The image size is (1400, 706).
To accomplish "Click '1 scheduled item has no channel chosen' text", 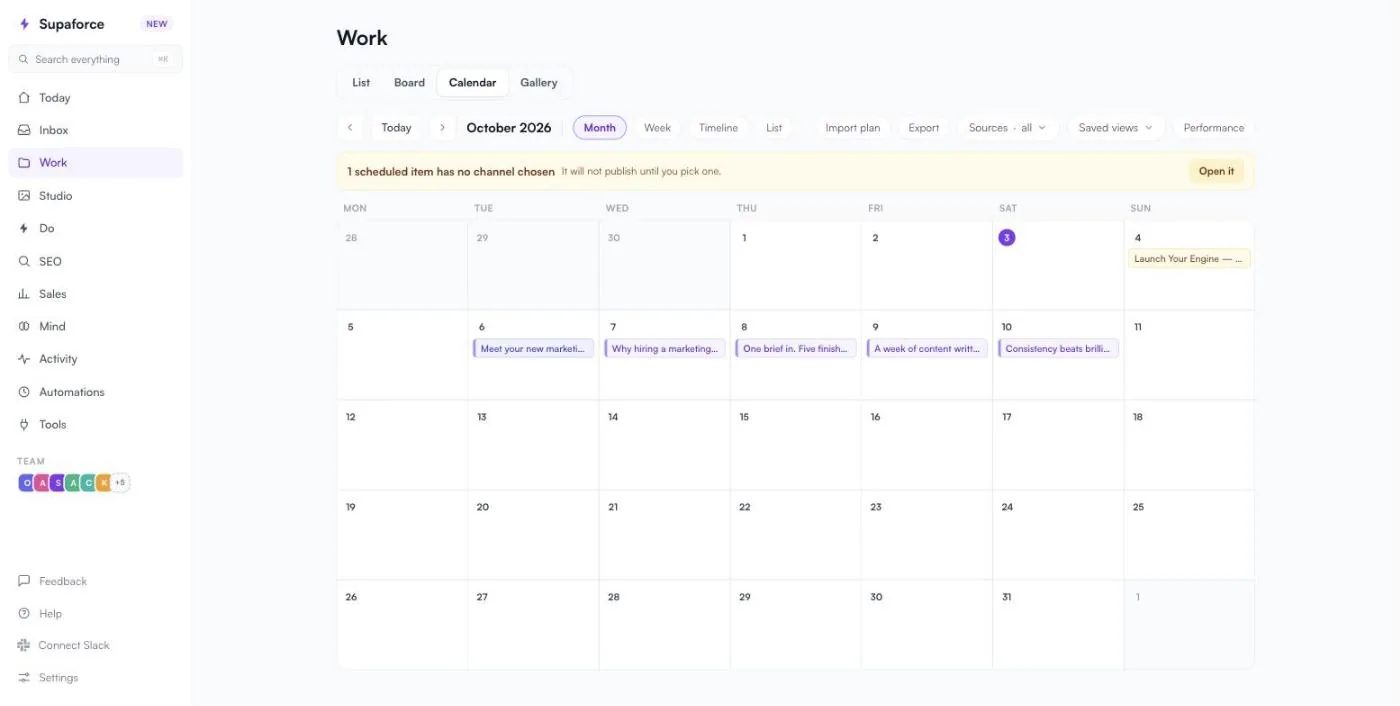I will (x=451, y=172).
